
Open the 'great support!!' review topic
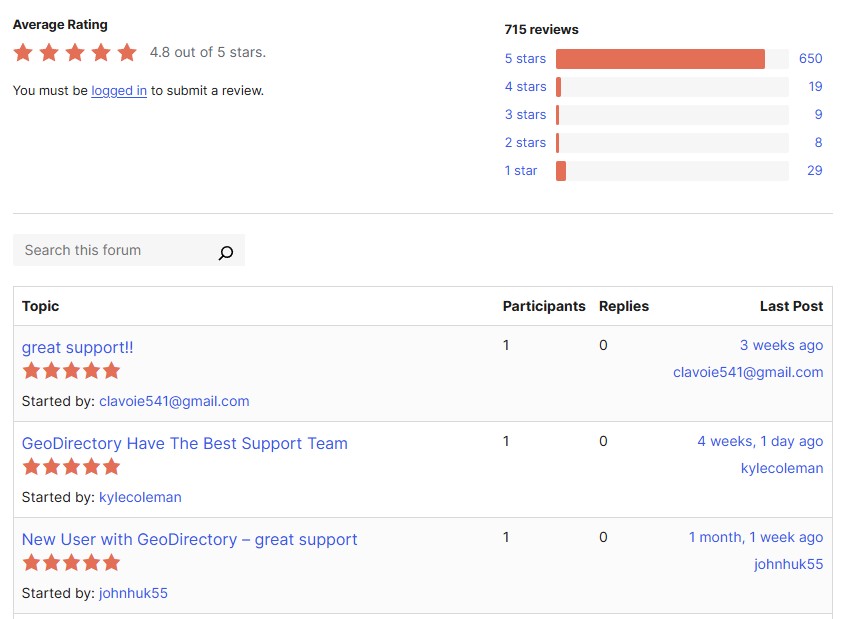pyautogui.click(x=78, y=348)
